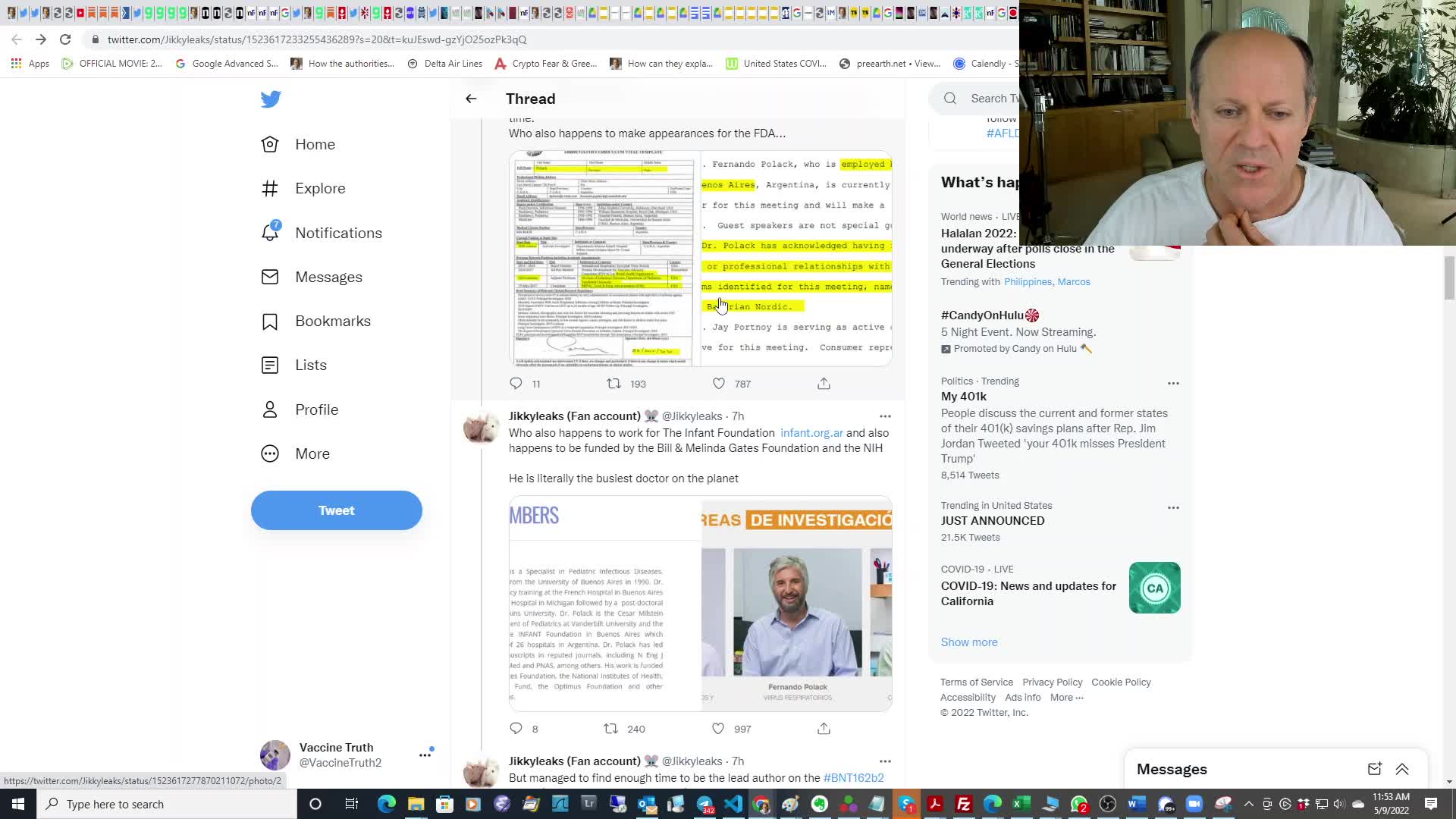Open Profile in the sidebar
Screen dimensions: 1456x819
[x=300, y=409]
